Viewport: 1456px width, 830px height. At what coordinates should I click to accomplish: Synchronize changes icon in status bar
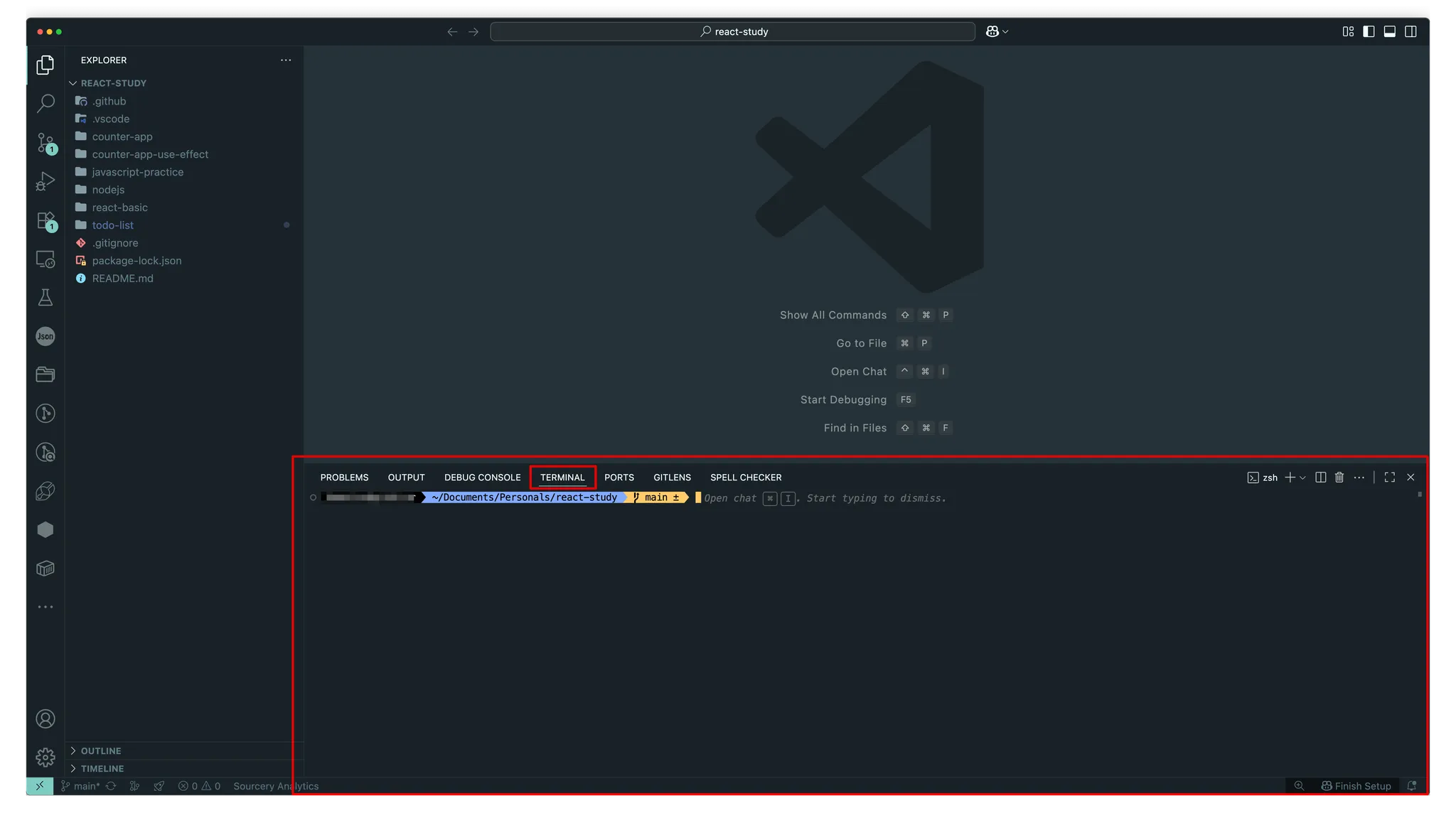coord(111,786)
